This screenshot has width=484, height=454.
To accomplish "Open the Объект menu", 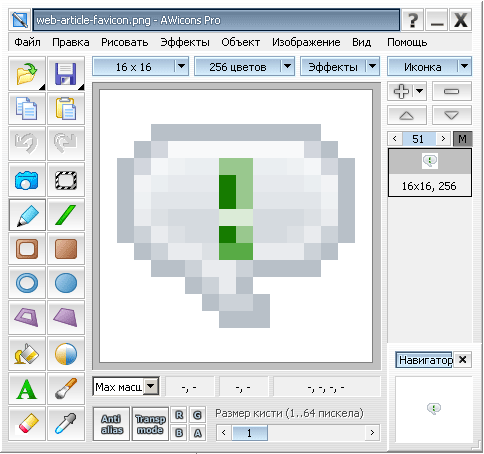I will pos(241,42).
